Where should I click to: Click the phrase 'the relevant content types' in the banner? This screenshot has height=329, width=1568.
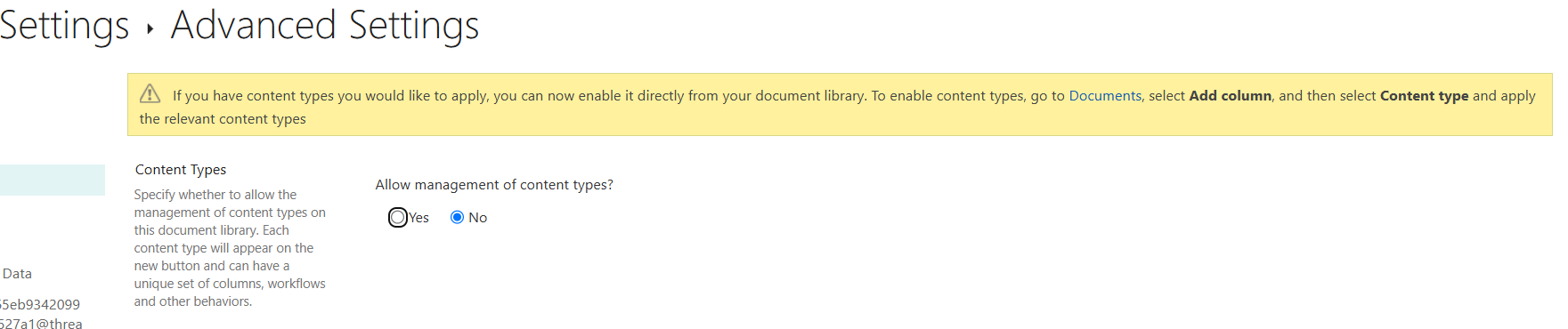click(x=223, y=119)
